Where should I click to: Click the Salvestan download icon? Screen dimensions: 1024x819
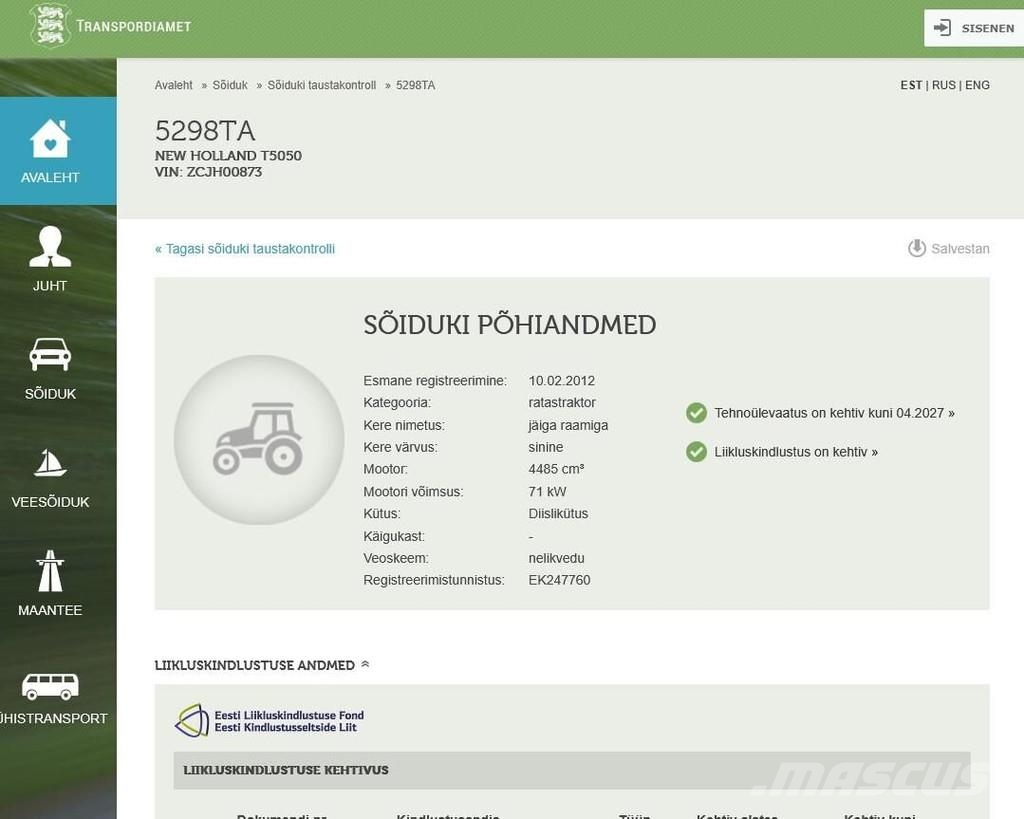click(x=917, y=248)
